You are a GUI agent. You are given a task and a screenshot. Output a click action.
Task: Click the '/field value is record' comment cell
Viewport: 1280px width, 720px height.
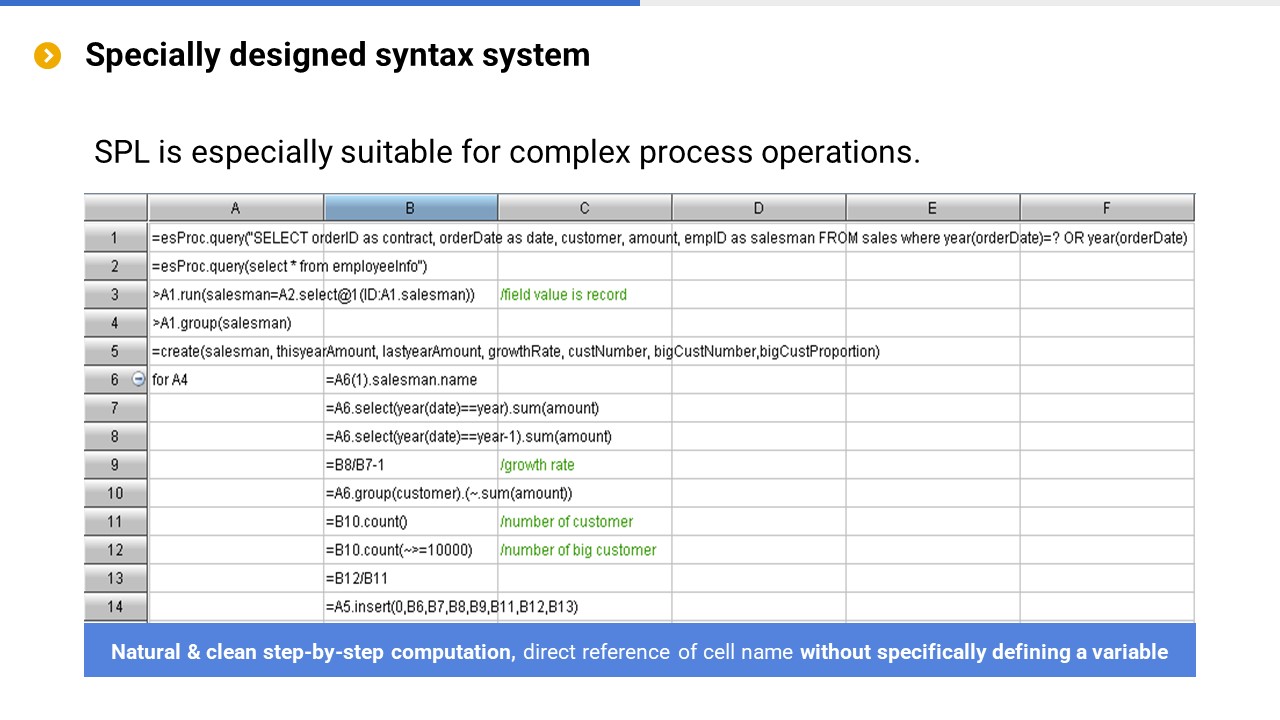tap(584, 295)
